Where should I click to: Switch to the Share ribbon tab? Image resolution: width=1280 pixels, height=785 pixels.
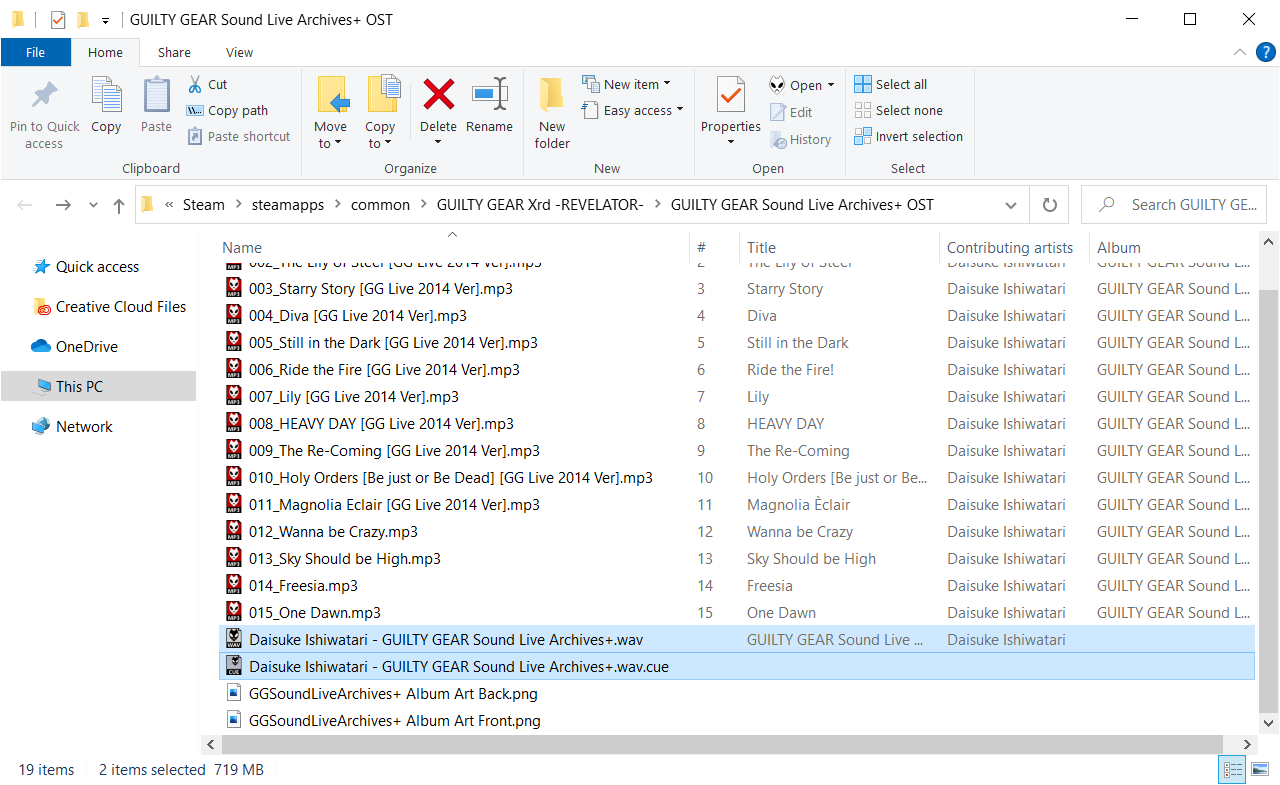tap(174, 52)
